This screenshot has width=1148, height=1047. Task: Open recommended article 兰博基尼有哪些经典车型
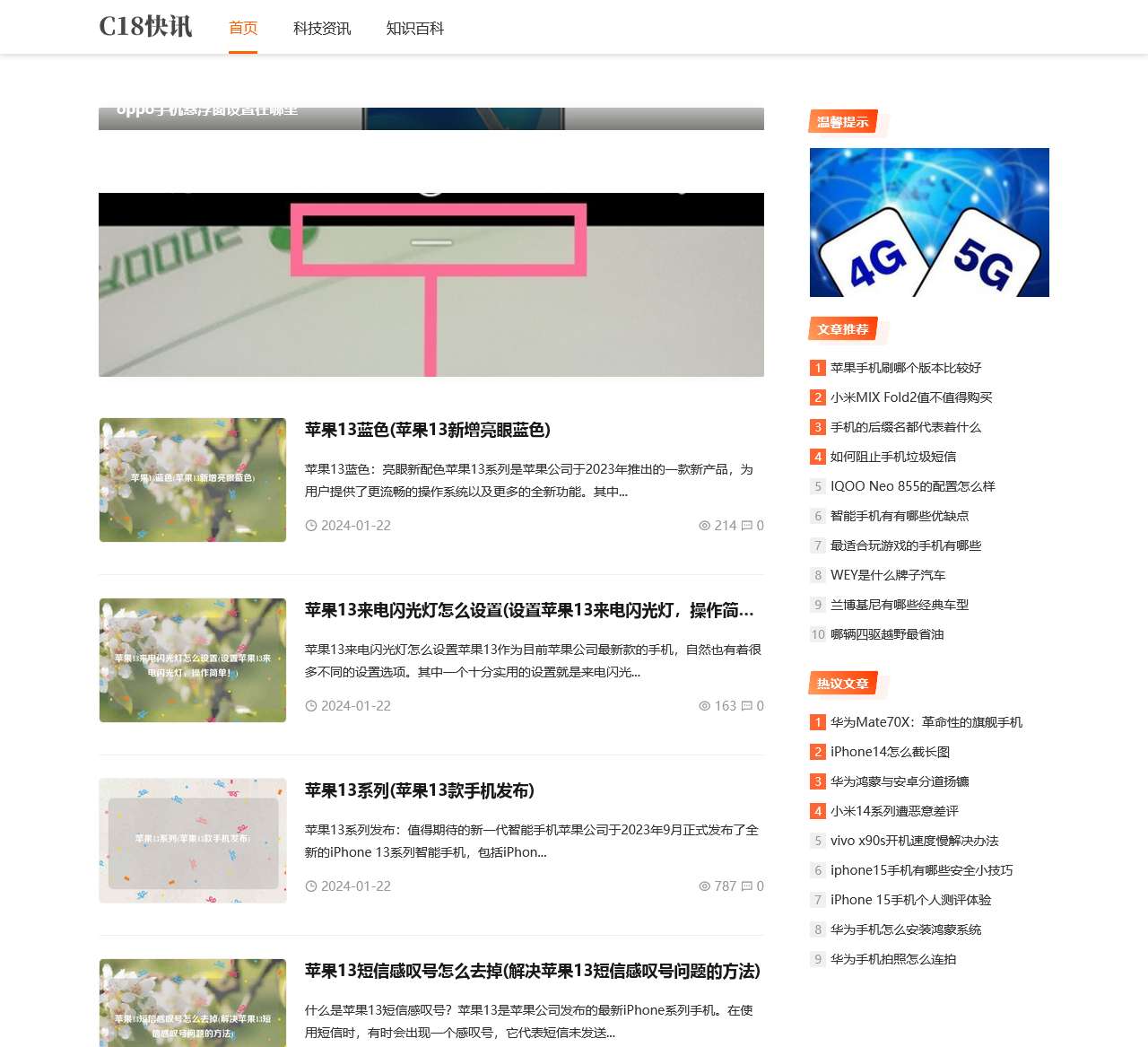point(900,605)
